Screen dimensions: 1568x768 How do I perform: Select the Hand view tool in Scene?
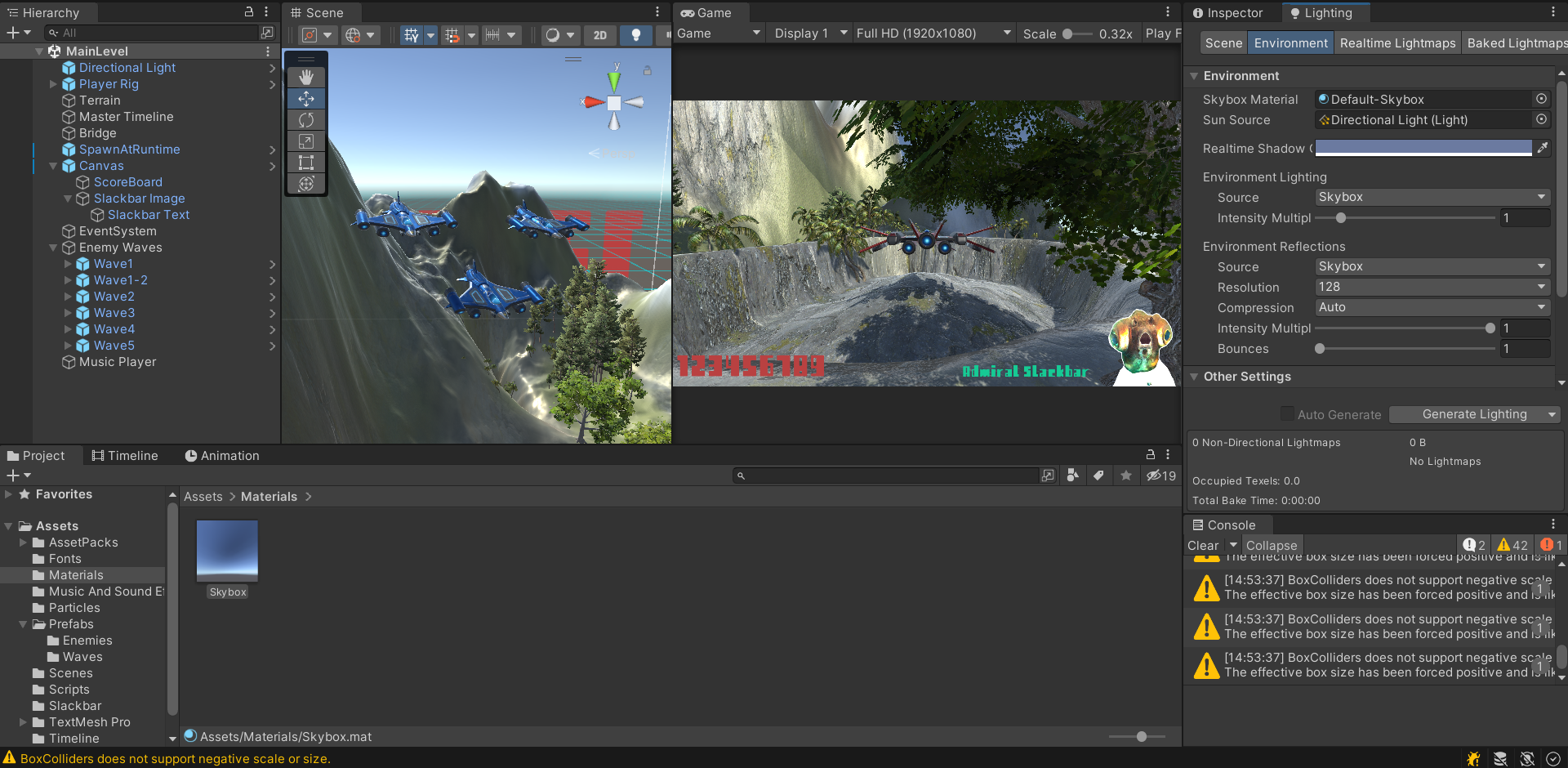pyautogui.click(x=306, y=77)
